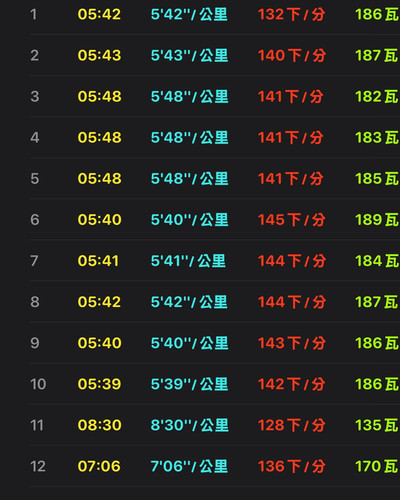
Task: Click pace 5'41''/公里 in split 7
Action: 188,261
